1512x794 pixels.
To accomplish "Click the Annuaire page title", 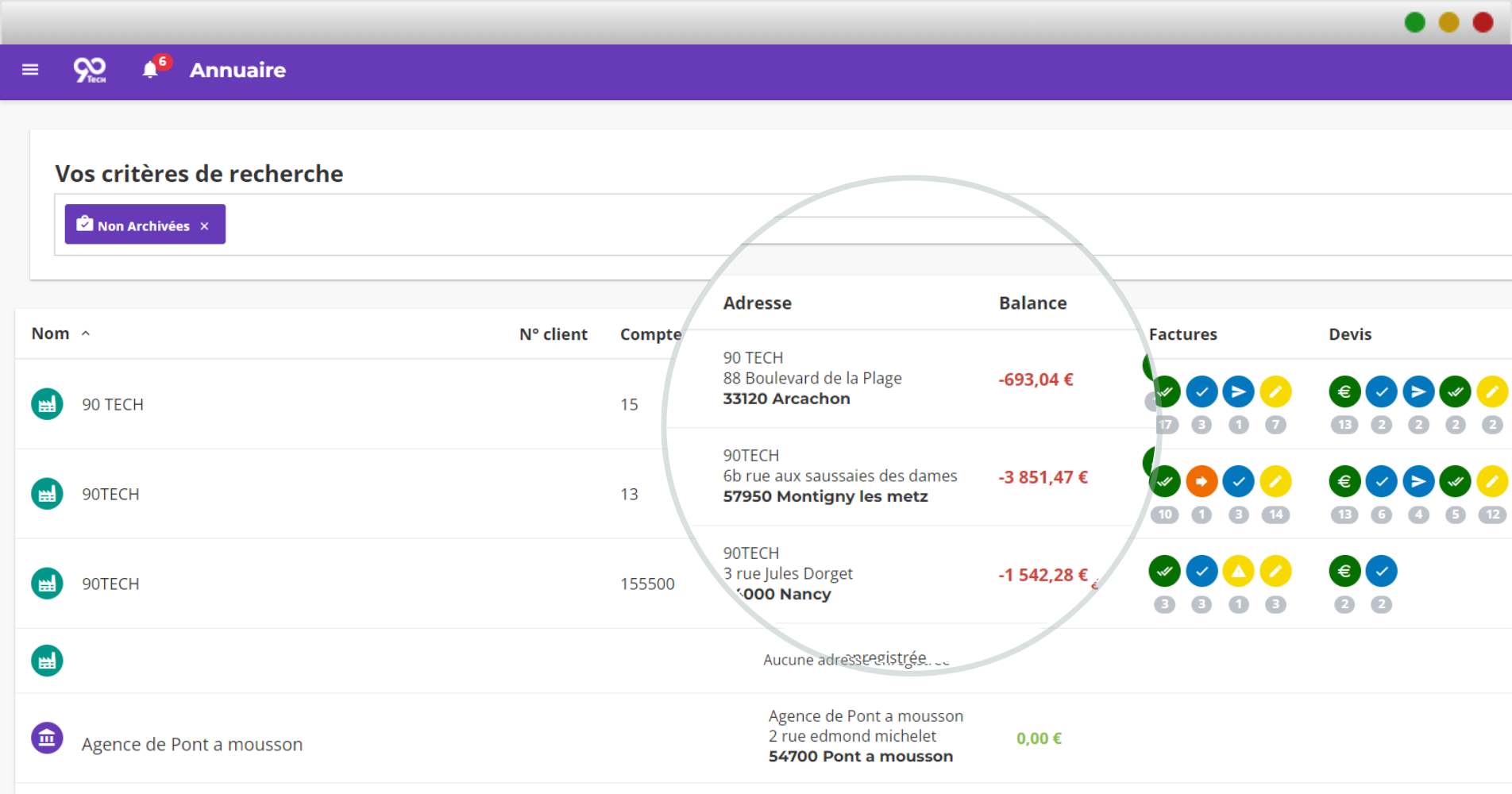I will click(237, 70).
